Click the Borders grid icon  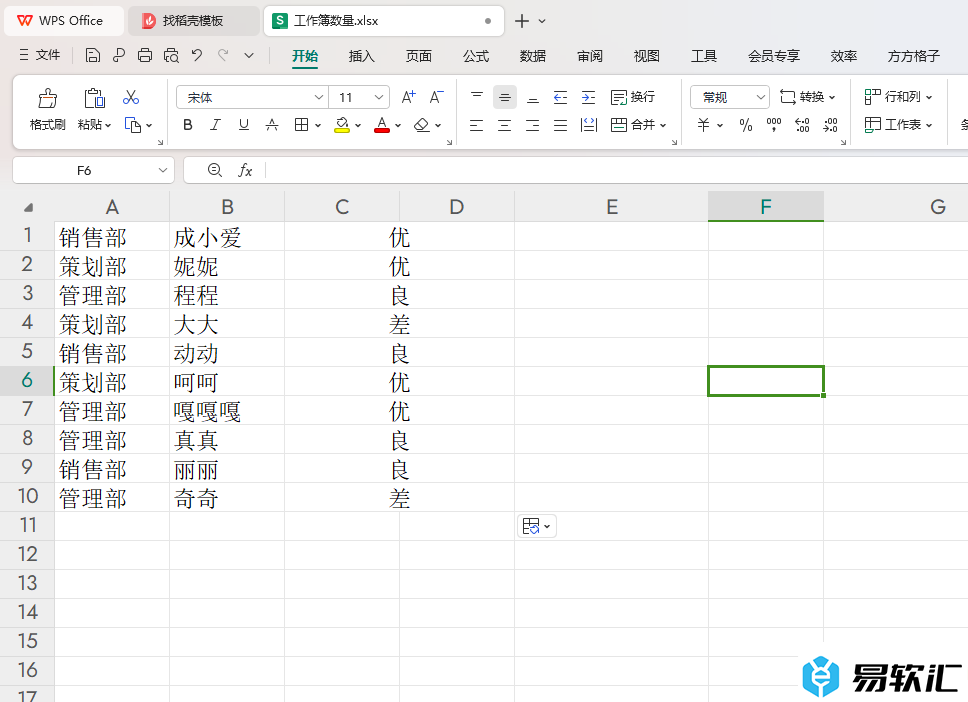(301, 125)
